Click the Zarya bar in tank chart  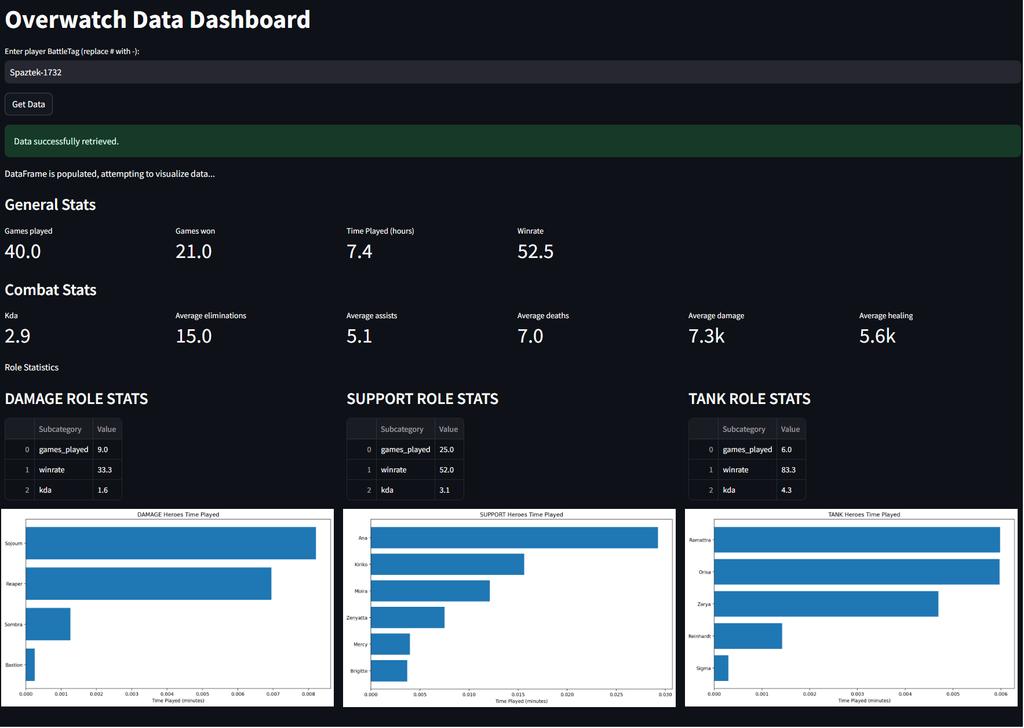(x=826, y=604)
